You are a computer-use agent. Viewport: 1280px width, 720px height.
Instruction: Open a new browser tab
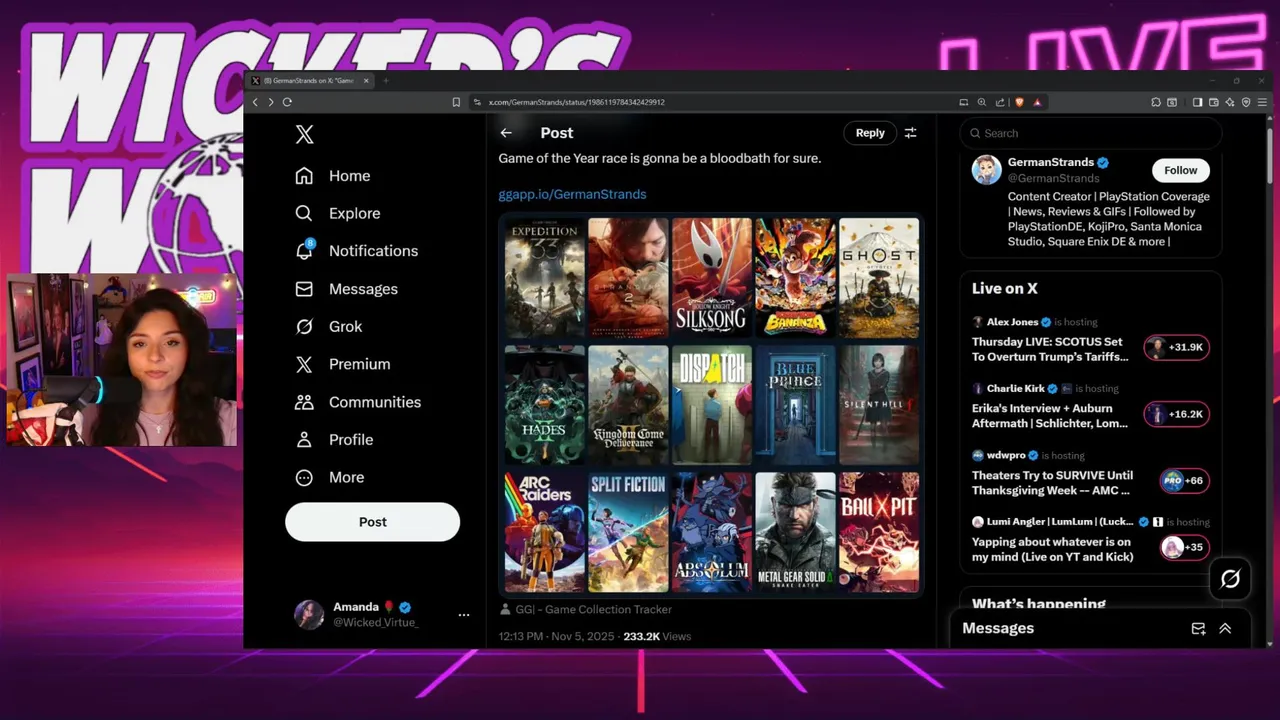(386, 81)
